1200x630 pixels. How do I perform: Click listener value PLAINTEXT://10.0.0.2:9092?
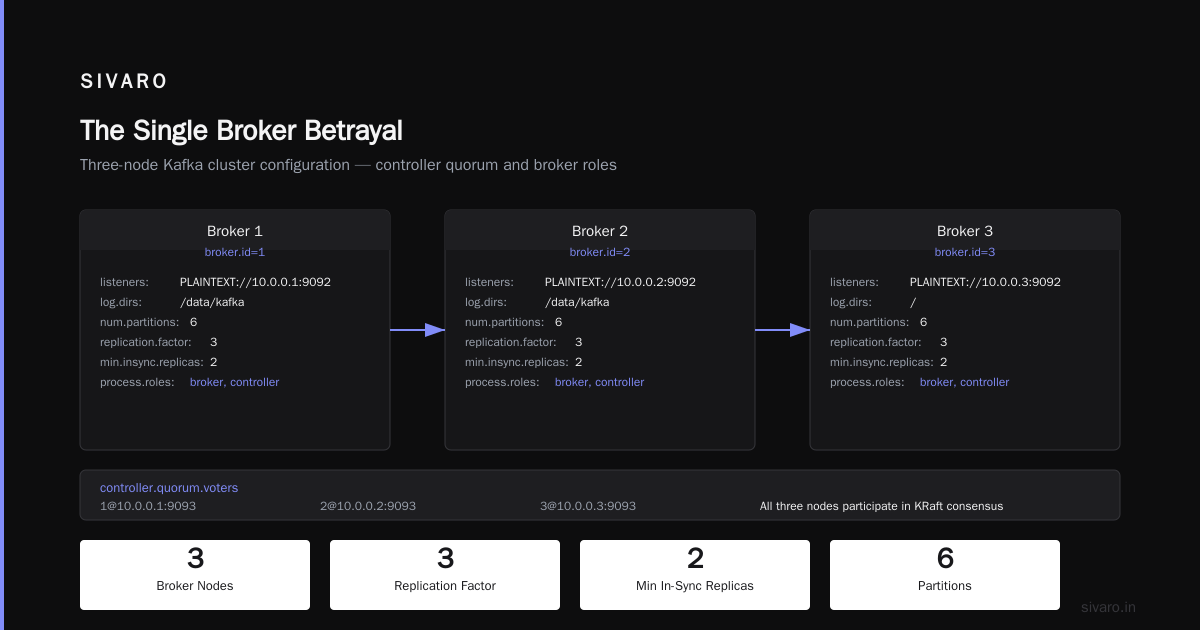[620, 282]
